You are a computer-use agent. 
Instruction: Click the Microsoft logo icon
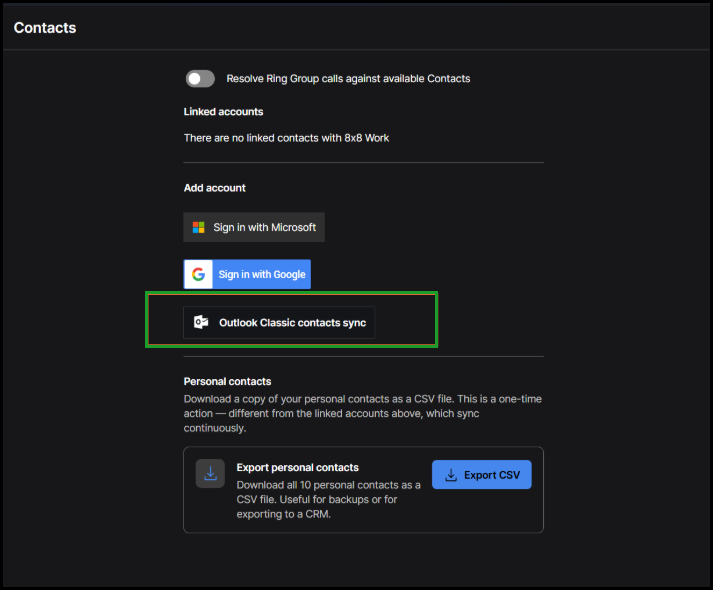click(x=199, y=227)
